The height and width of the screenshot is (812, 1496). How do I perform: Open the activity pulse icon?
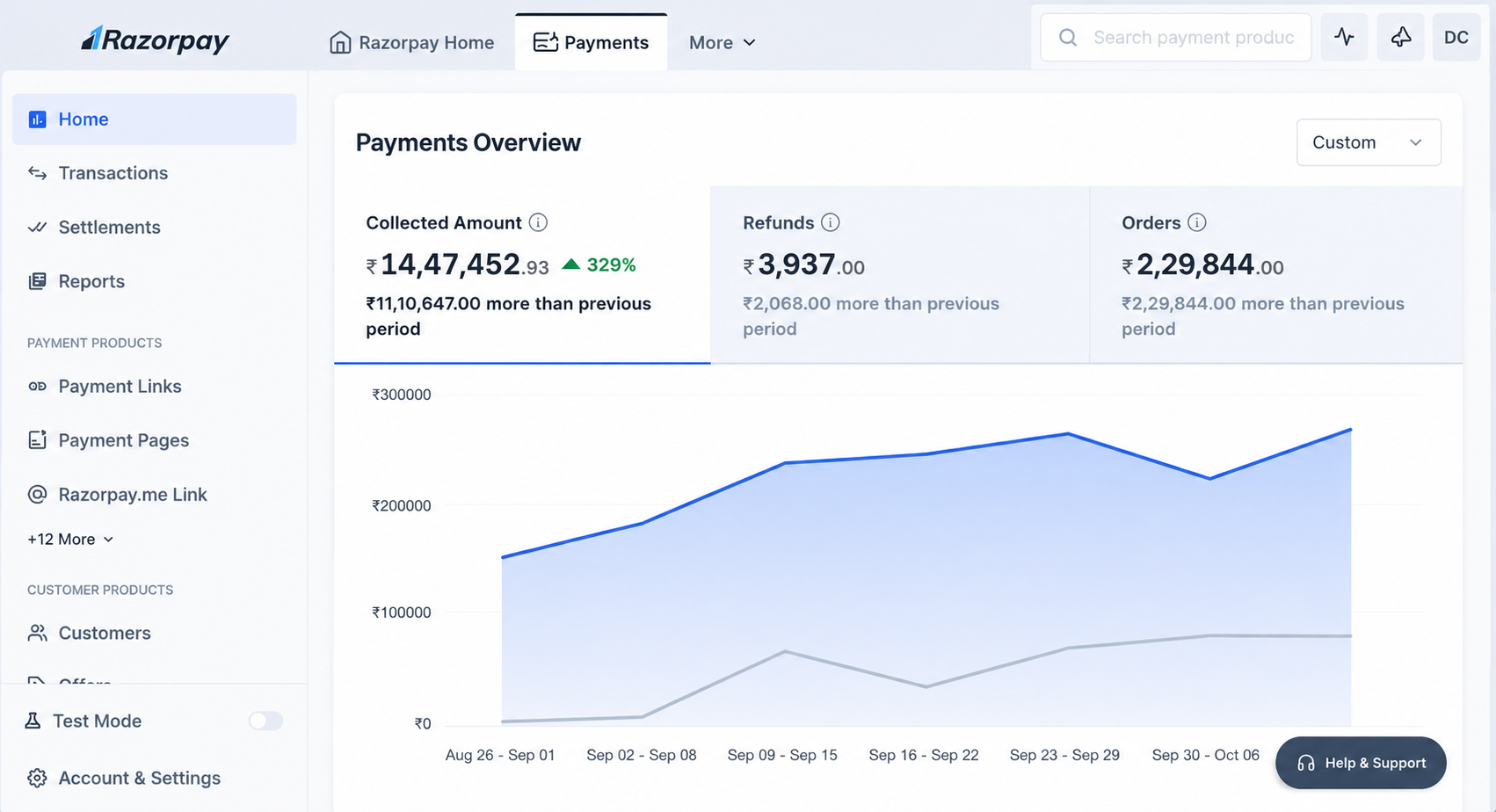(1344, 37)
